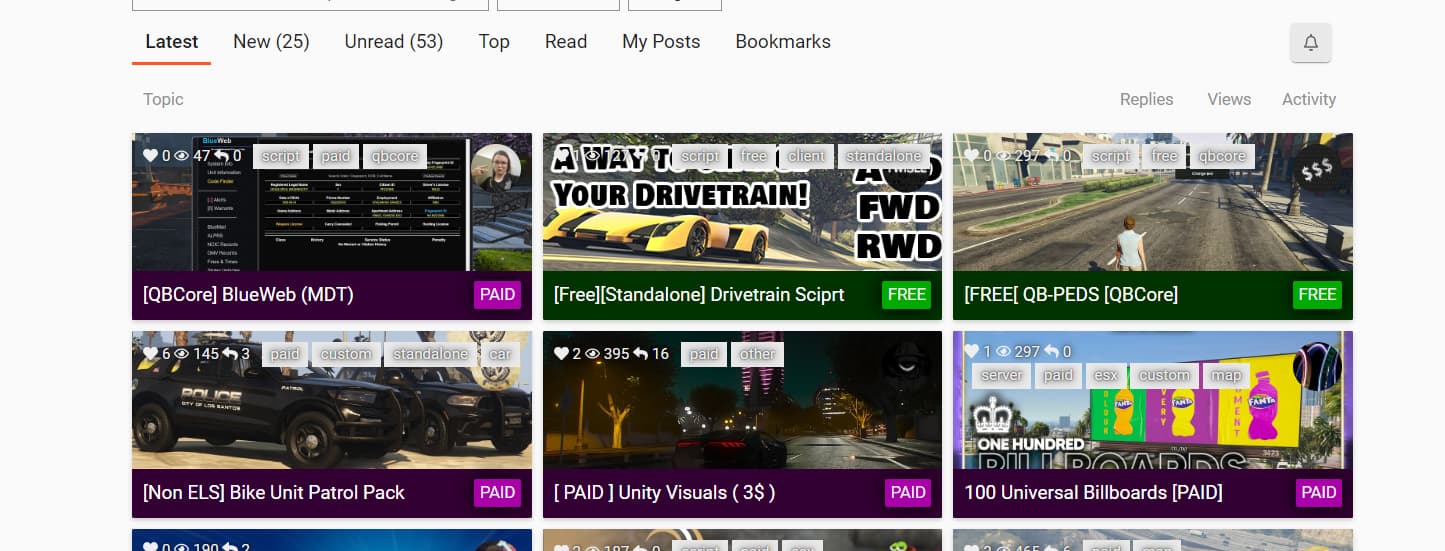This screenshot has height=551, width=1445.
Task: Open avatar on Bike Unit Patrol Pack card
Action: 495,368
